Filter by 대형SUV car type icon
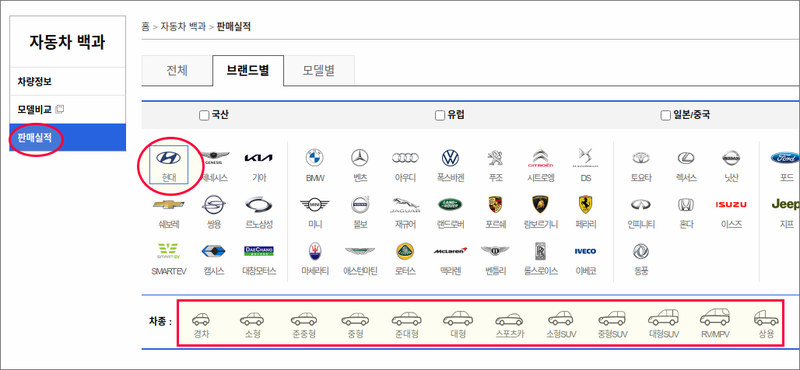The image size is (800, 370). coord(663,317)
